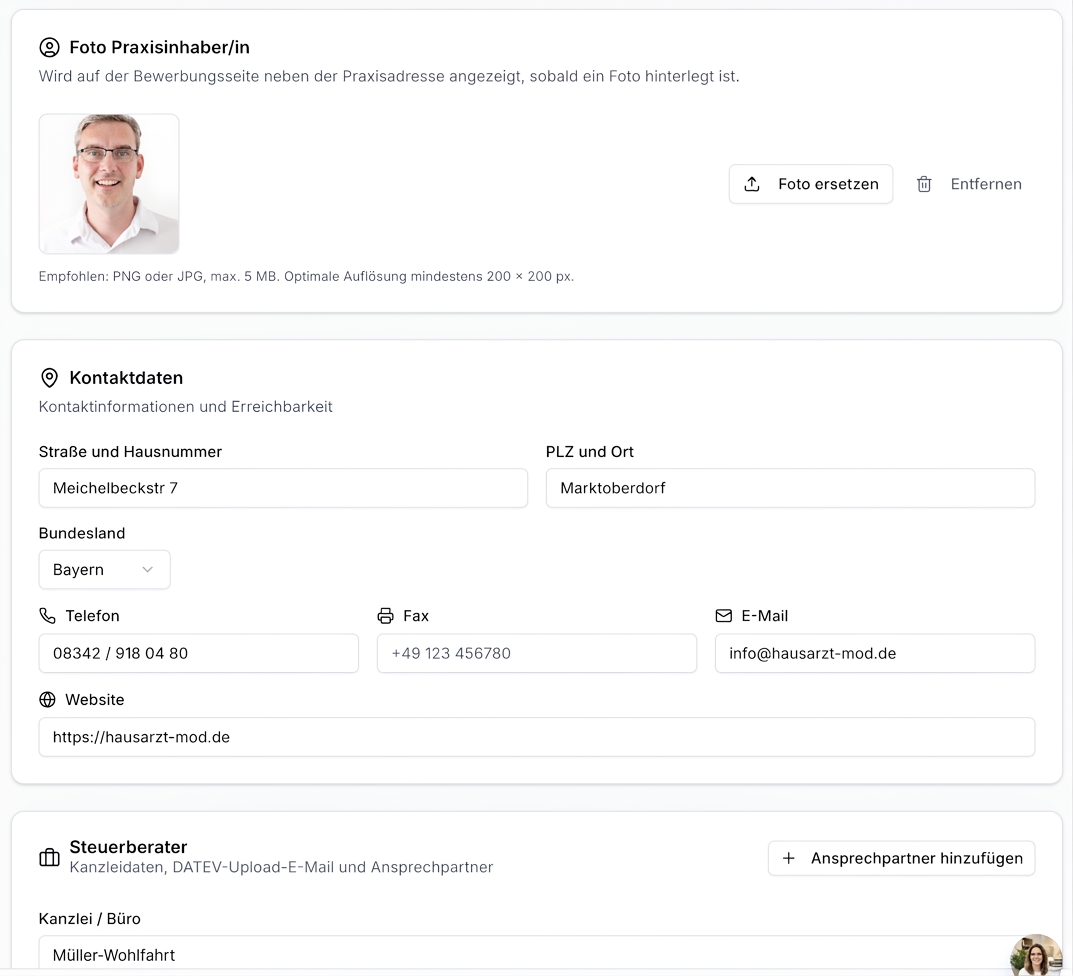This screenshot has width=1073, height=976.
Task: Open the chat avatar bubble in corner
Action: (x=1037, y=955)
